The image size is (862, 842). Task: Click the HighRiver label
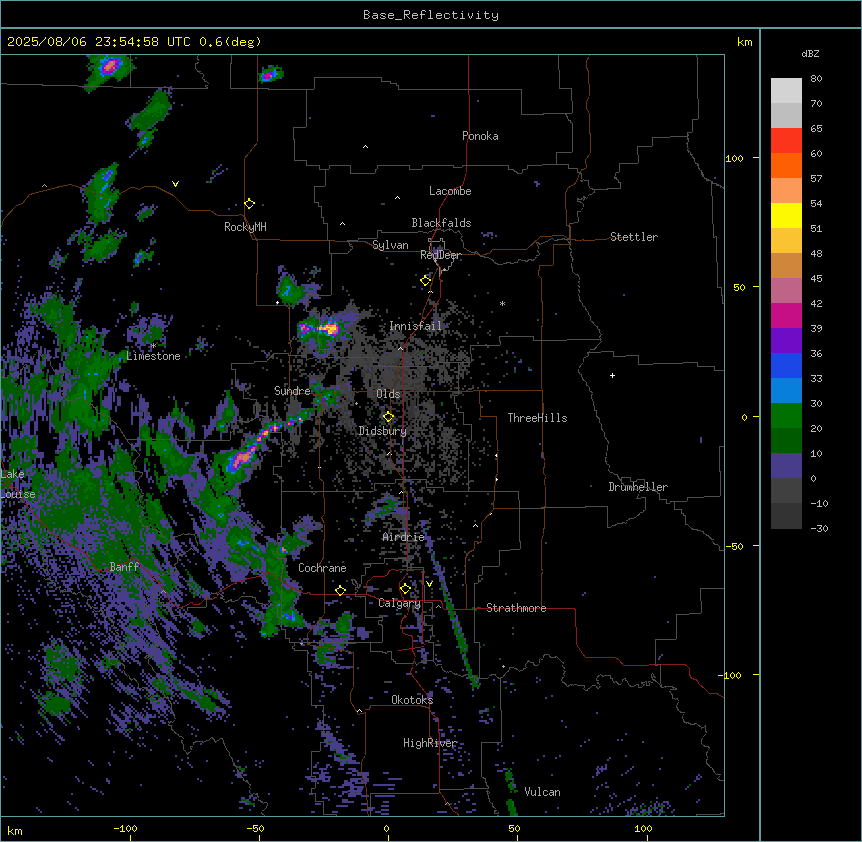pyautogui.click(x=430, y=743)
